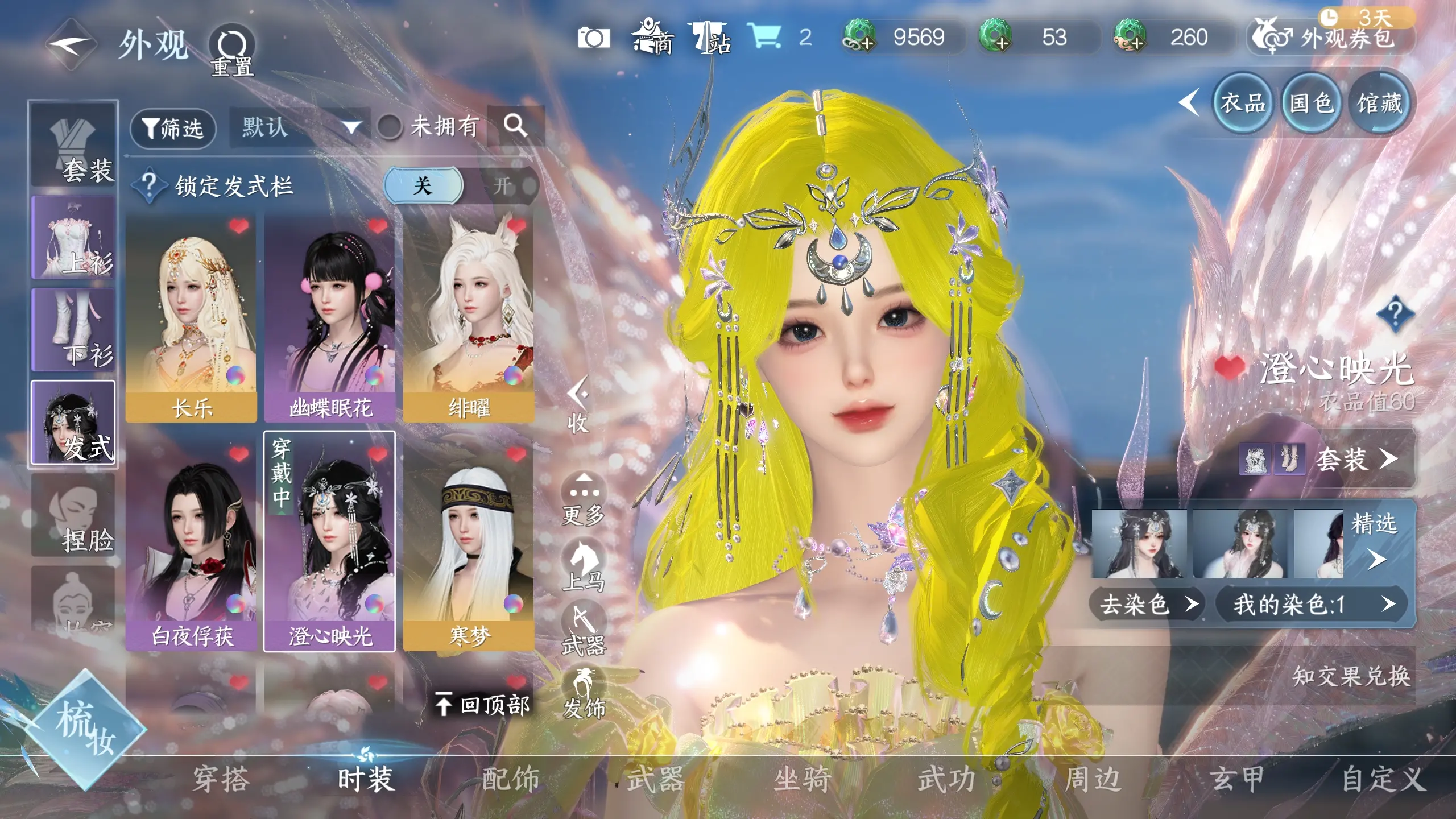Add currency next to 53
The image size is (1456, 819).
tap(994, 37)
